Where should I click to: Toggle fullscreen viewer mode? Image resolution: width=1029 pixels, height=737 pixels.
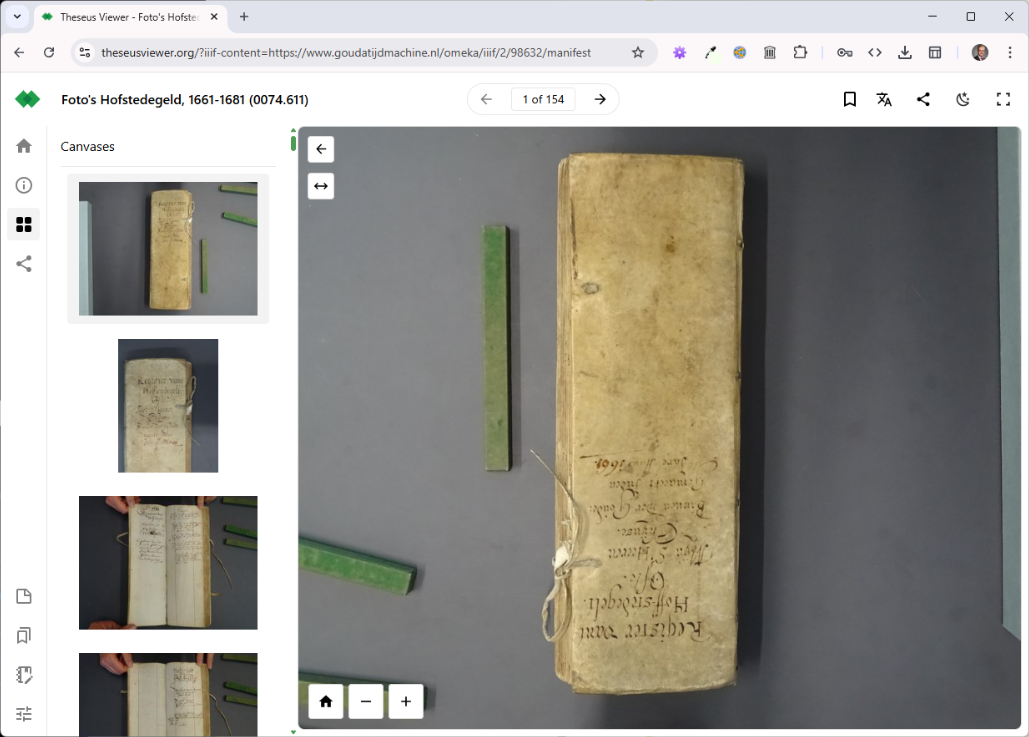coord(1003,99)
